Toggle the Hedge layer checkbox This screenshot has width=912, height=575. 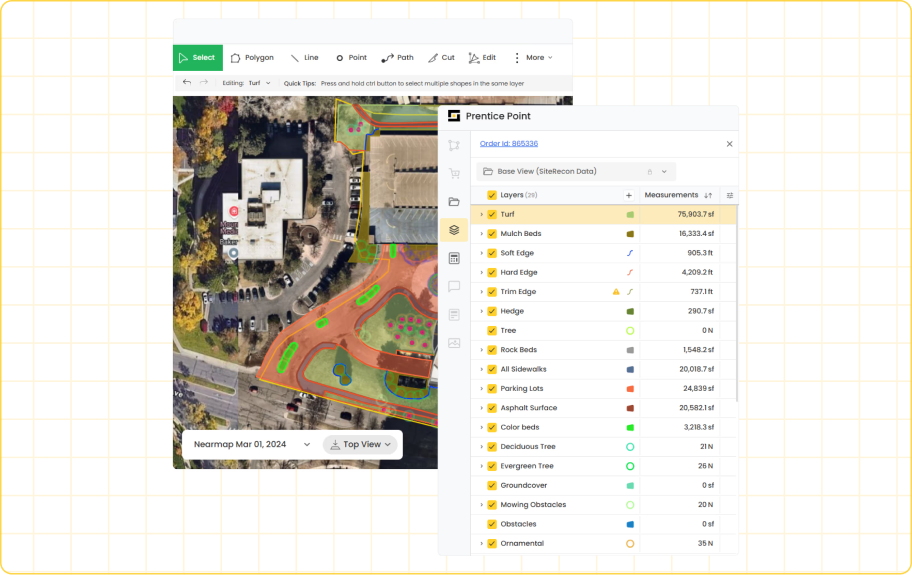(x=492, y=311)
